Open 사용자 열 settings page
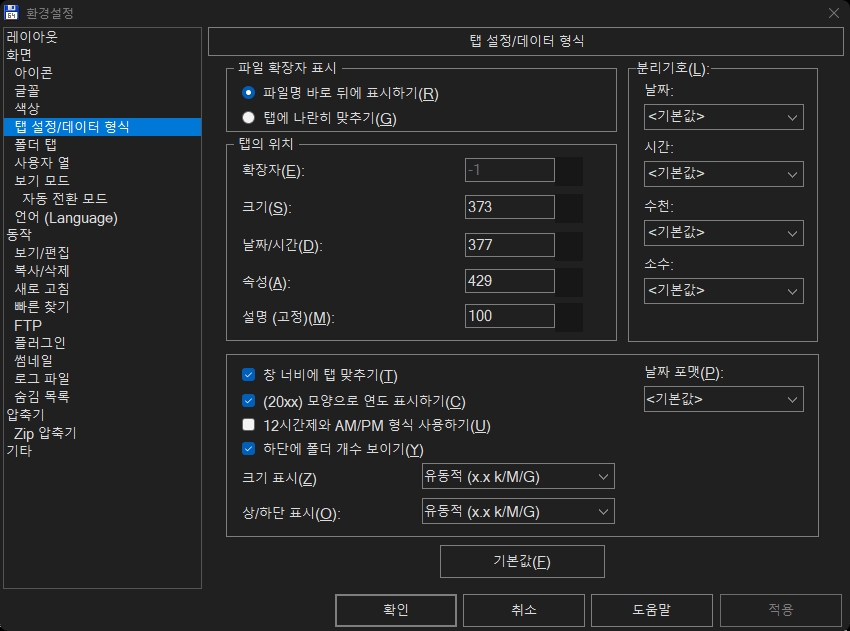The height and width of the screenshot is (631, 850). [42, 163]
